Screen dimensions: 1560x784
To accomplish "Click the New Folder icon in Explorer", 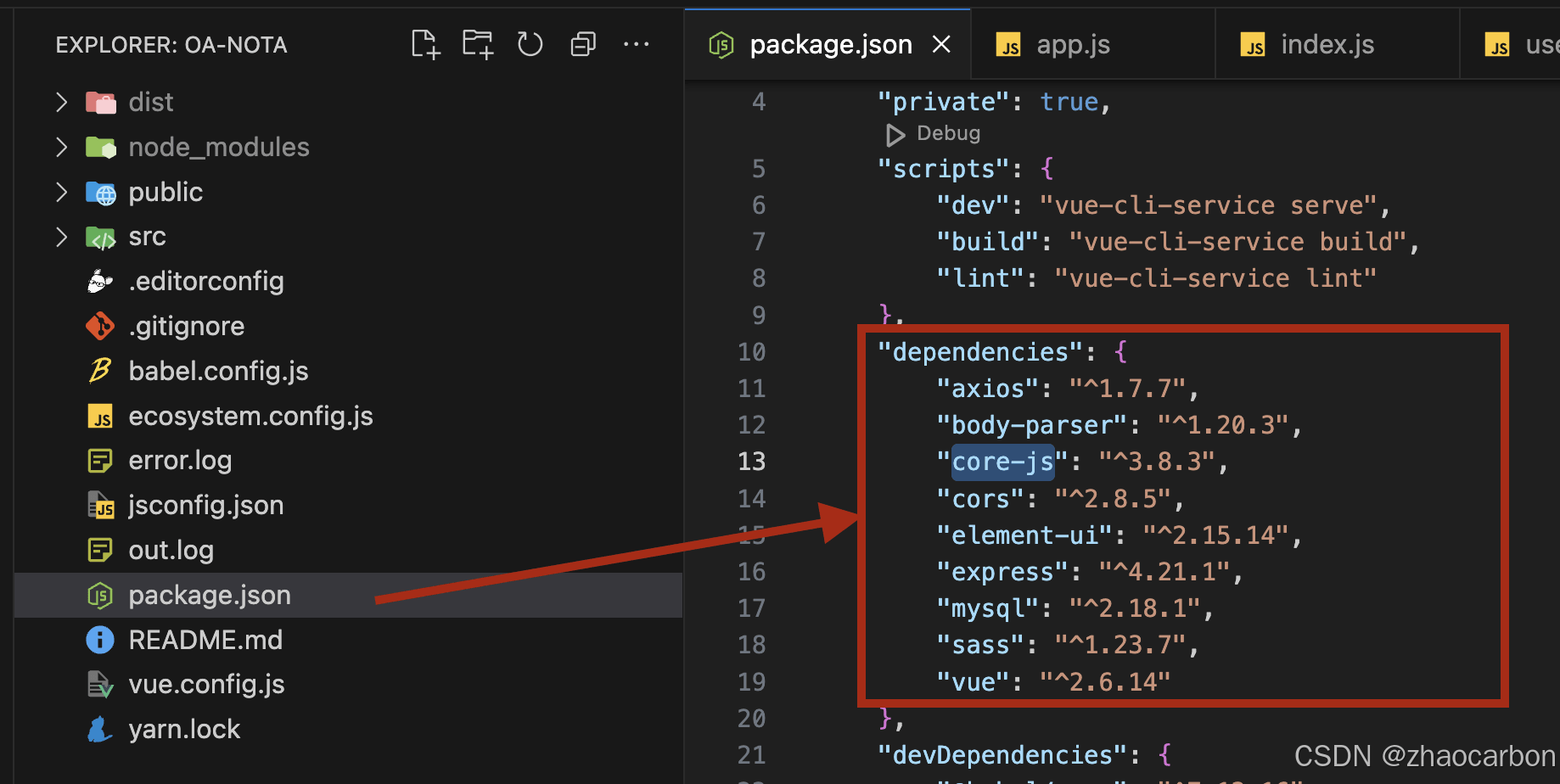I will pos(478,44).
